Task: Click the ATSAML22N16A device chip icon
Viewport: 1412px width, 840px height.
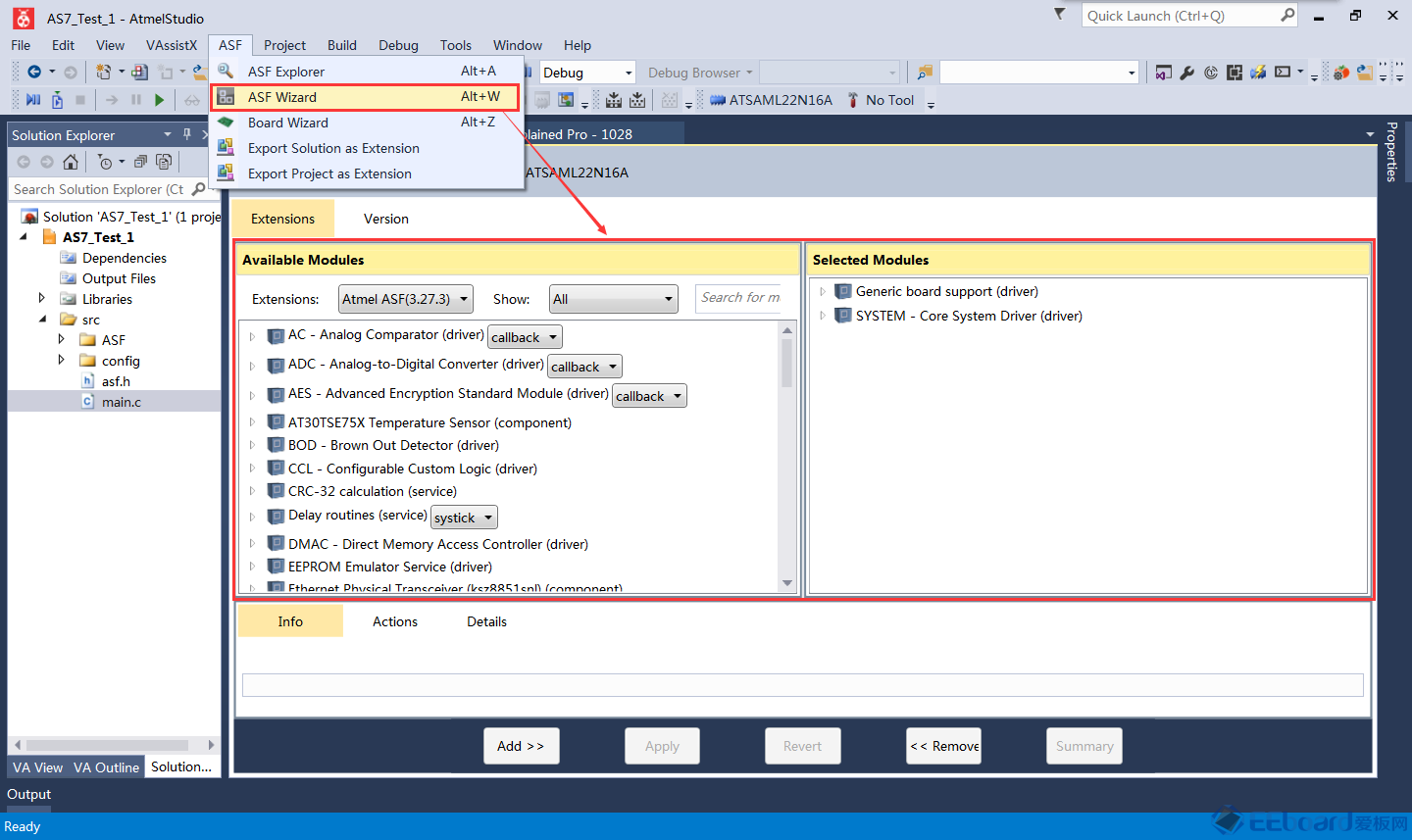Action: tap(718, 100)
